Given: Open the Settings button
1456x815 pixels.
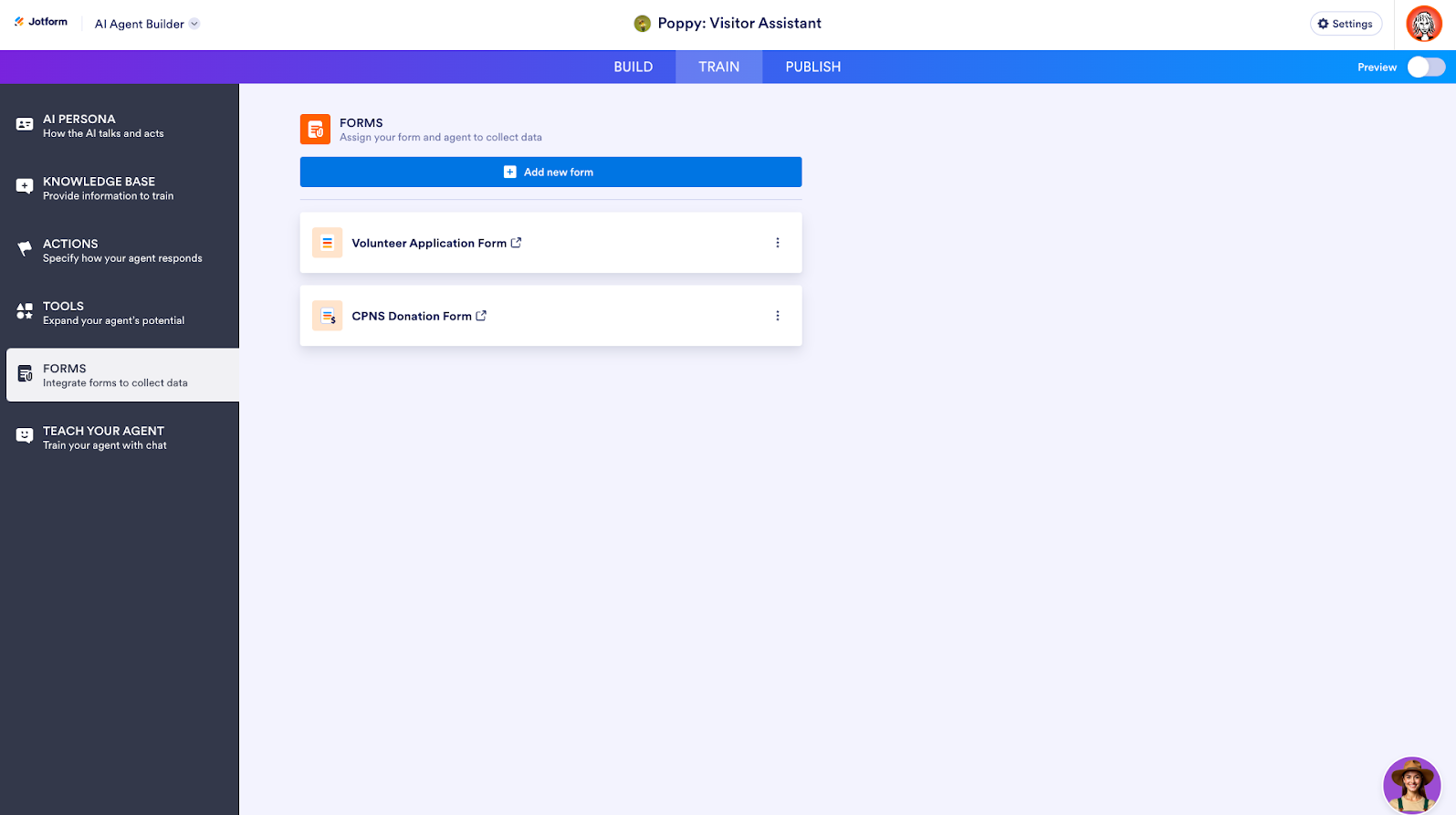Looking at the screenshot, I should click(x=1346, y=24).
